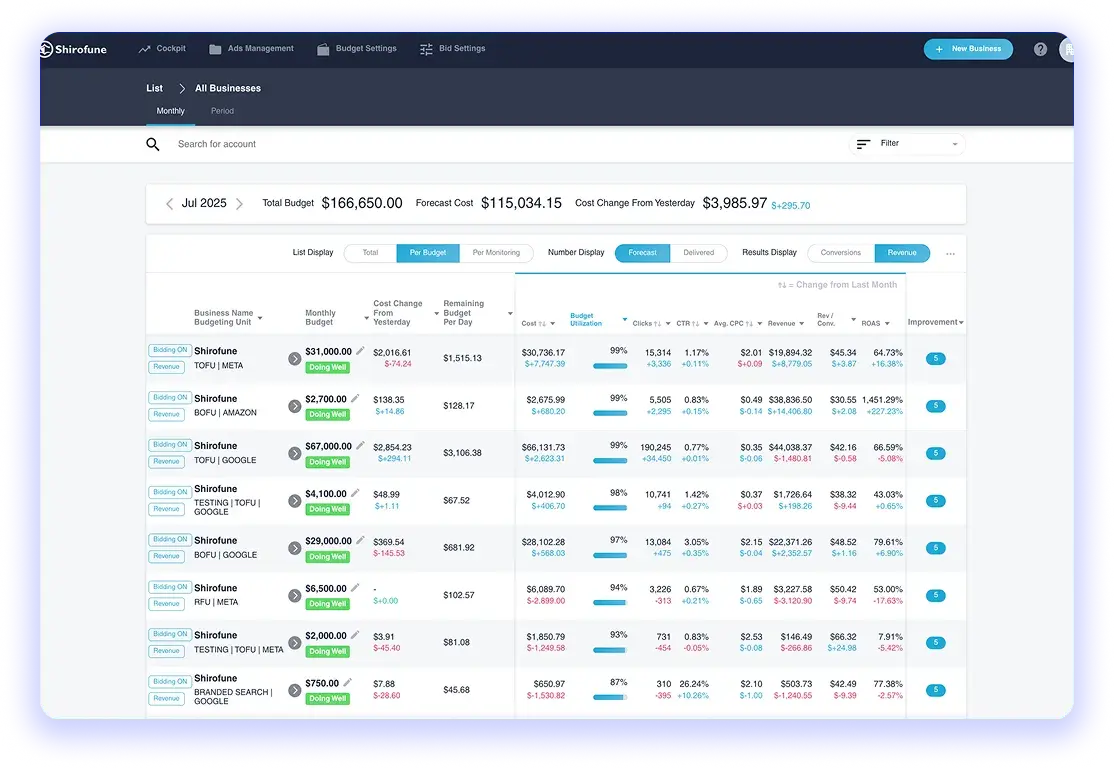The height and width of the screenshot is (768, 1114).
Task: Open the Filter dropdown
Action: point(907,144)
